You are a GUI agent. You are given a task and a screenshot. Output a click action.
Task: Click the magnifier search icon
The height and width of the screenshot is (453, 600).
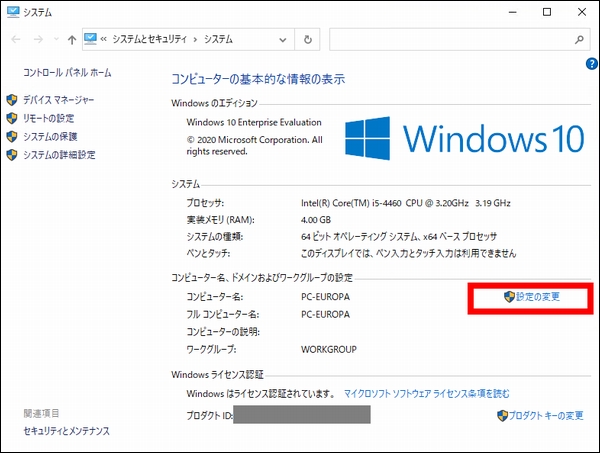point(579,39)
